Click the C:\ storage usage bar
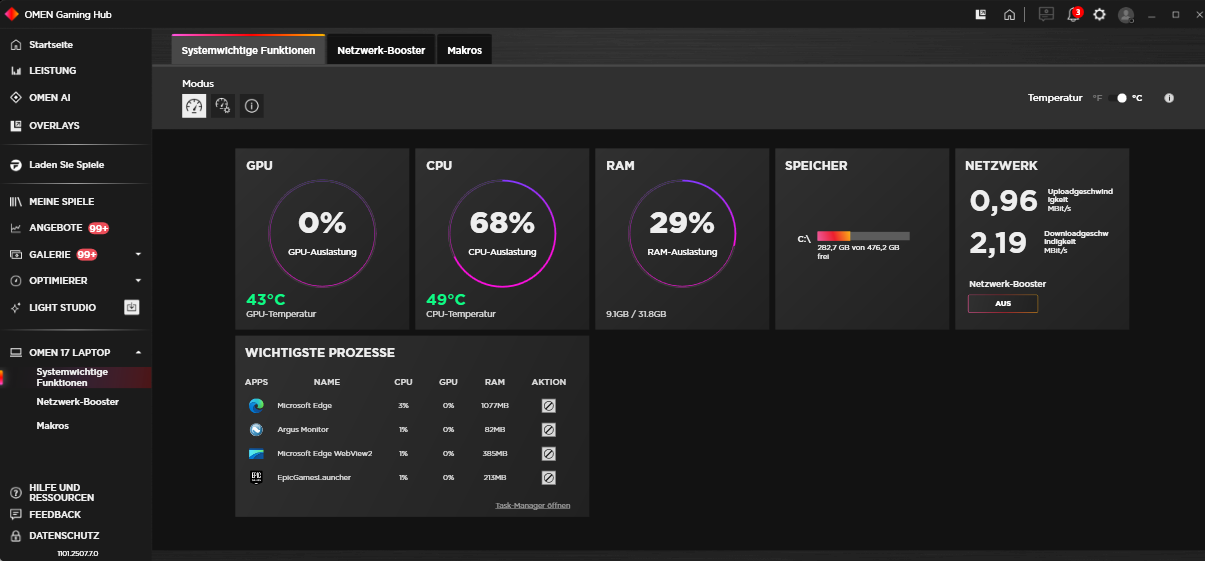 click(863, 236)
